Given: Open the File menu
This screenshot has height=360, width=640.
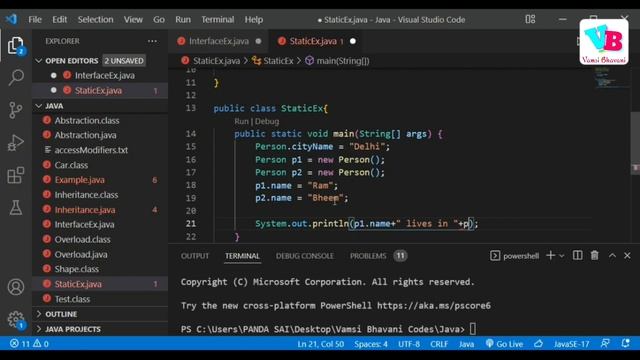Looking at the screenshot, I should 35,19.
